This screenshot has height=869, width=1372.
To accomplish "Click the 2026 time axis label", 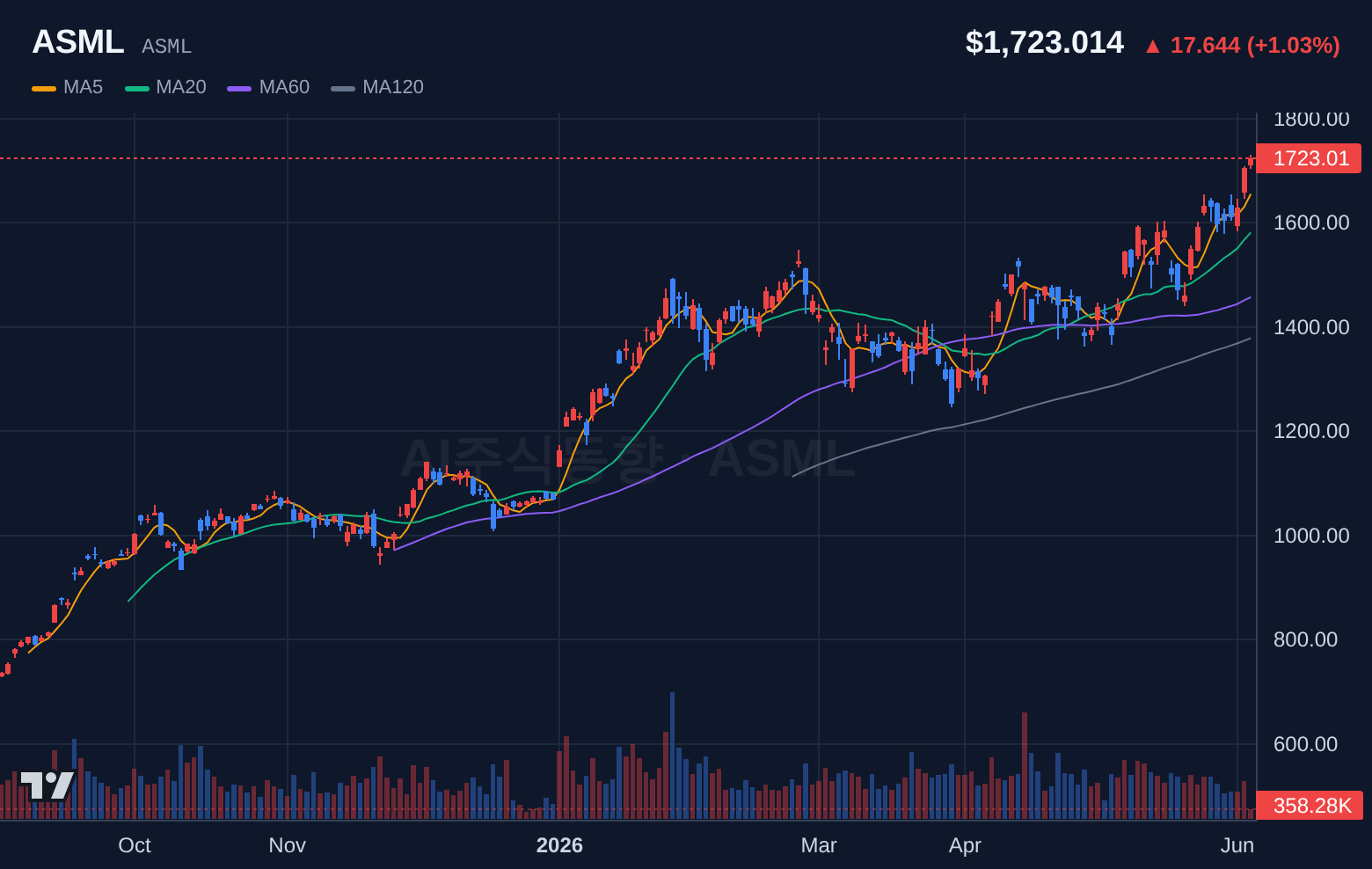I will (559, 845).
